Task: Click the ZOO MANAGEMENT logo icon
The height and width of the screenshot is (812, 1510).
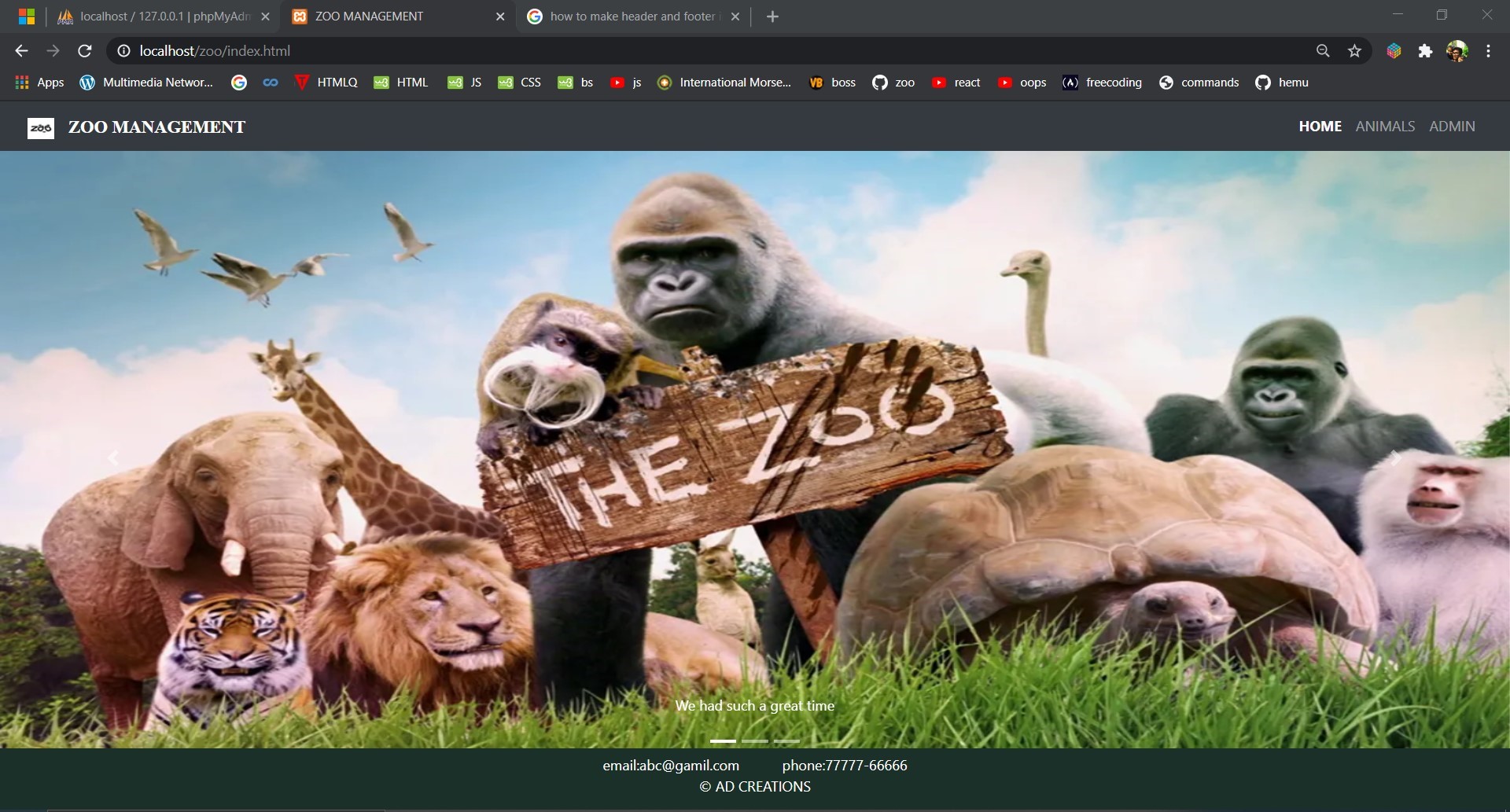Action: [x=41, y=127]
